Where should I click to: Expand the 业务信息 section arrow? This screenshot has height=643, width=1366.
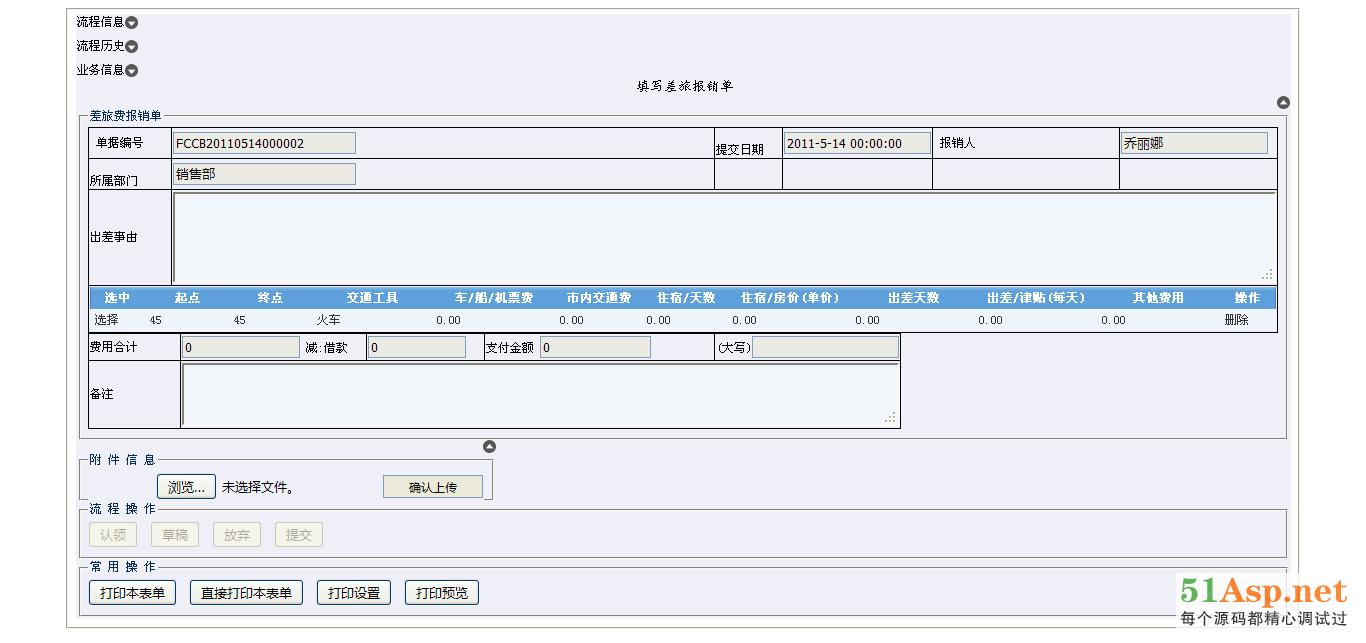click(132, 70)
